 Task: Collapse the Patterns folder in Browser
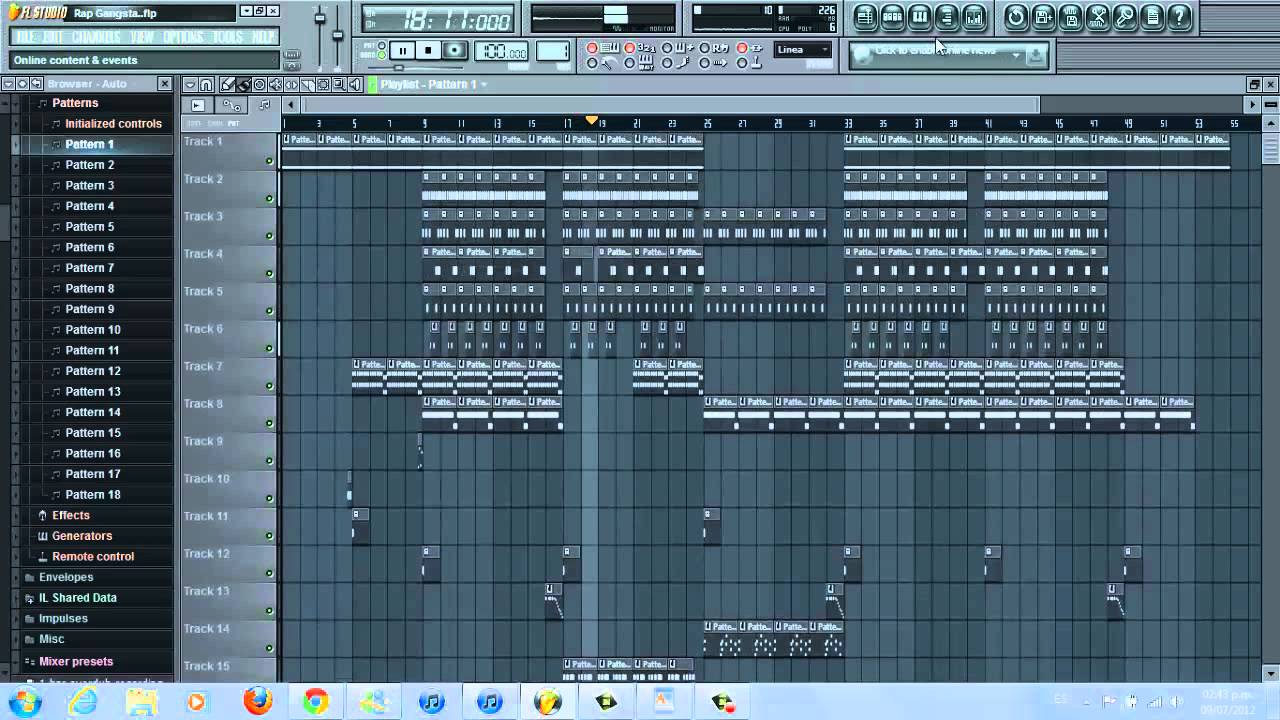[x=75, y=103]
